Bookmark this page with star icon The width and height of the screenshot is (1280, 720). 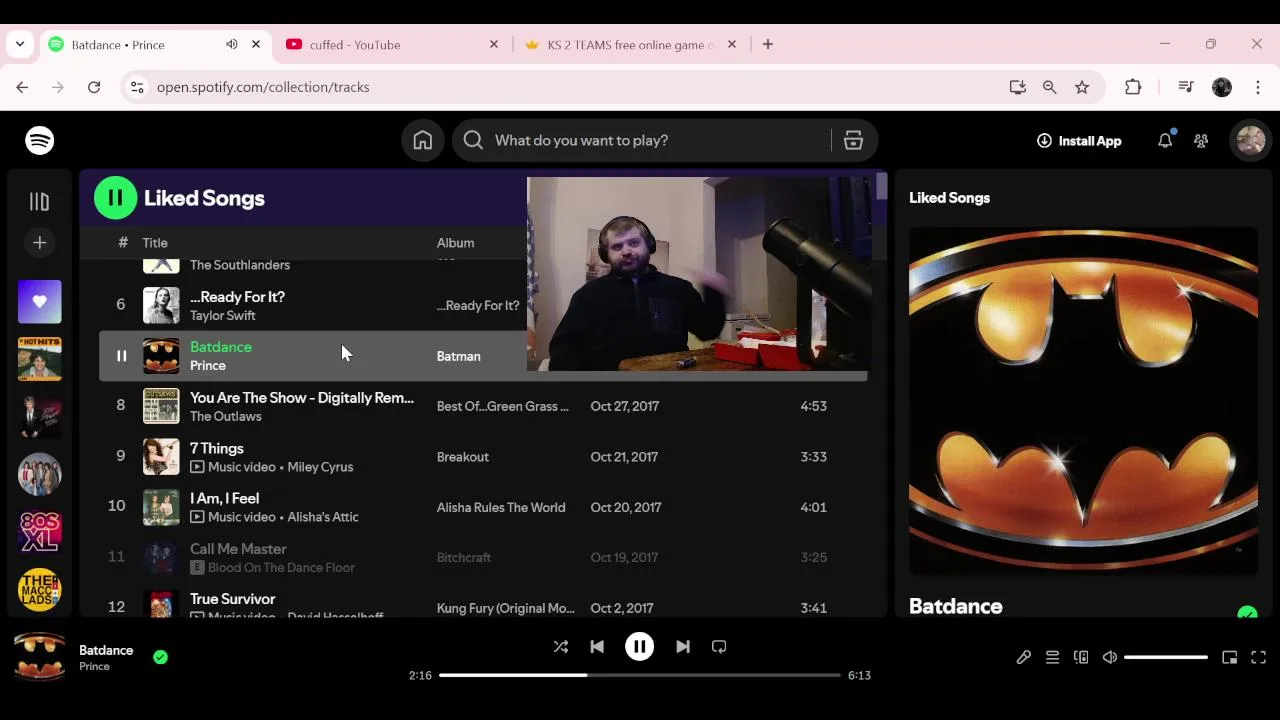pos(1082,87)
